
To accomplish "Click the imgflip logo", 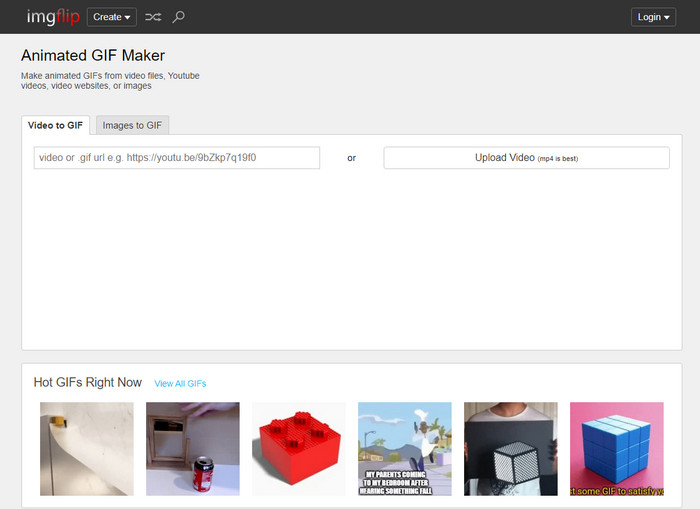I will (x=53, y=17).
